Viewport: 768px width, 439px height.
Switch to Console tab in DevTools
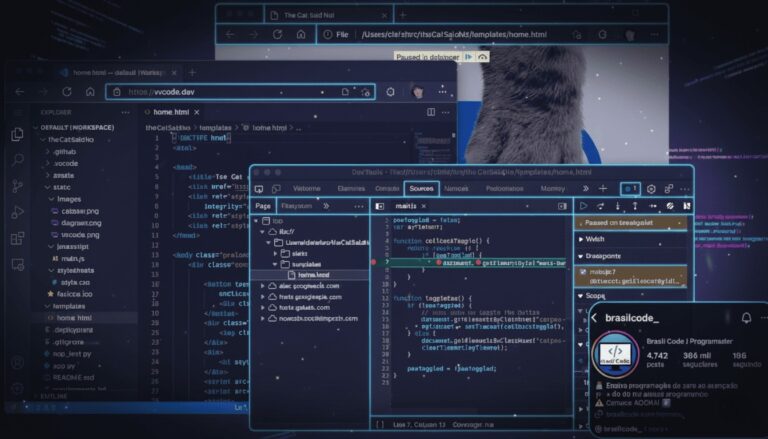click(x=386, y=189)
